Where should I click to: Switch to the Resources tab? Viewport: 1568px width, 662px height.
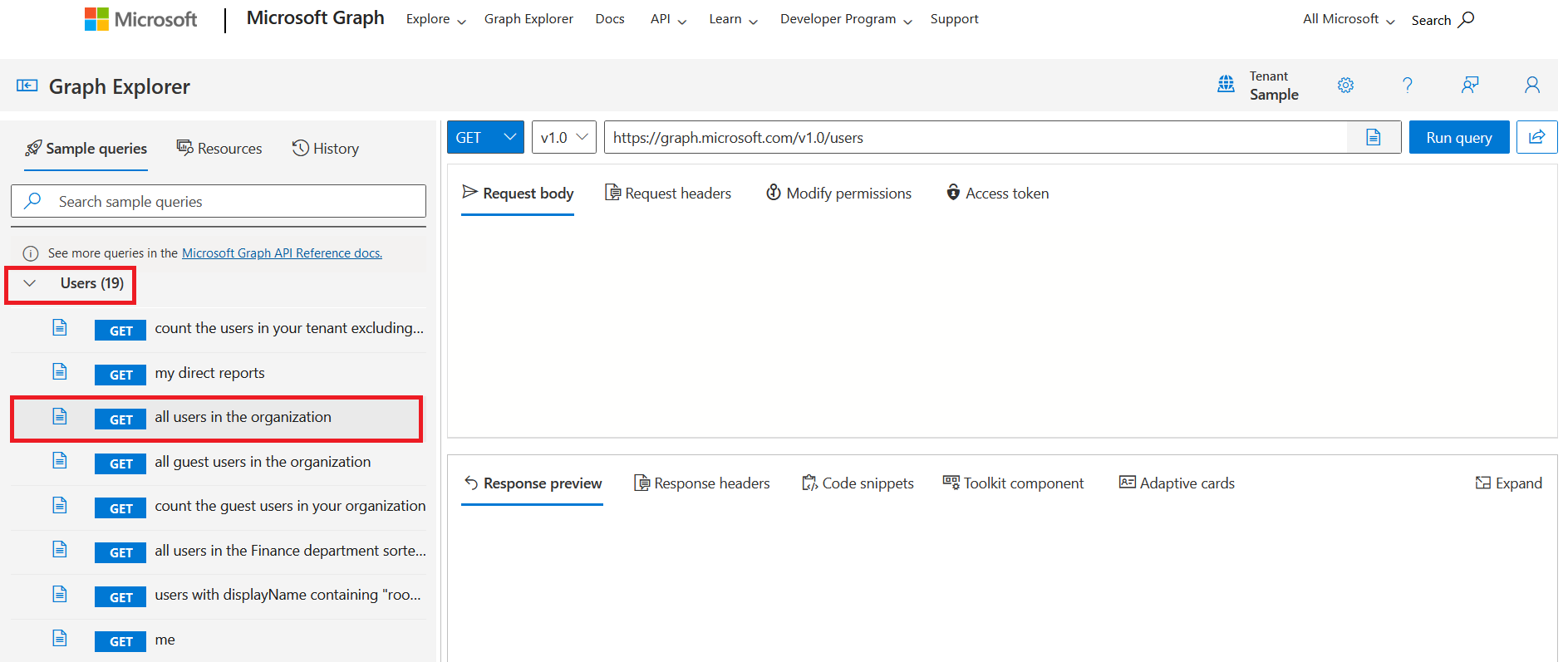(219, 149)
